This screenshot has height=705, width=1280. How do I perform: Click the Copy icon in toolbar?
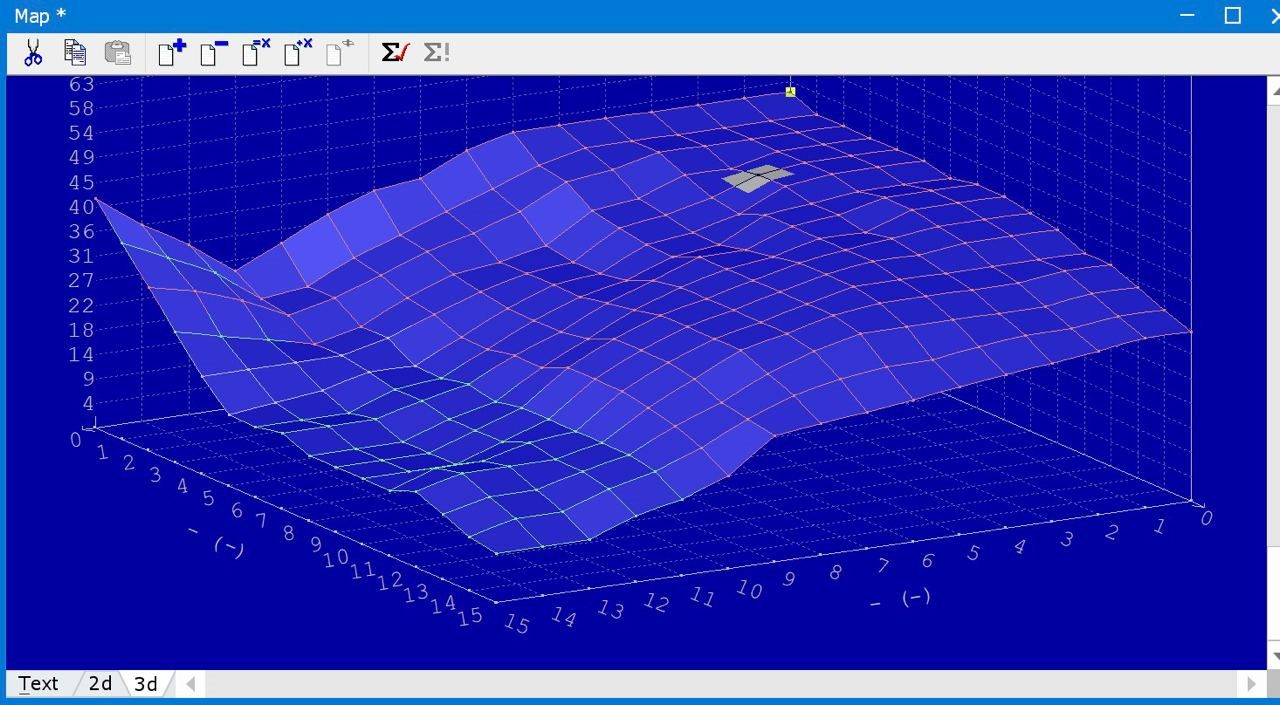coord(75,53)
